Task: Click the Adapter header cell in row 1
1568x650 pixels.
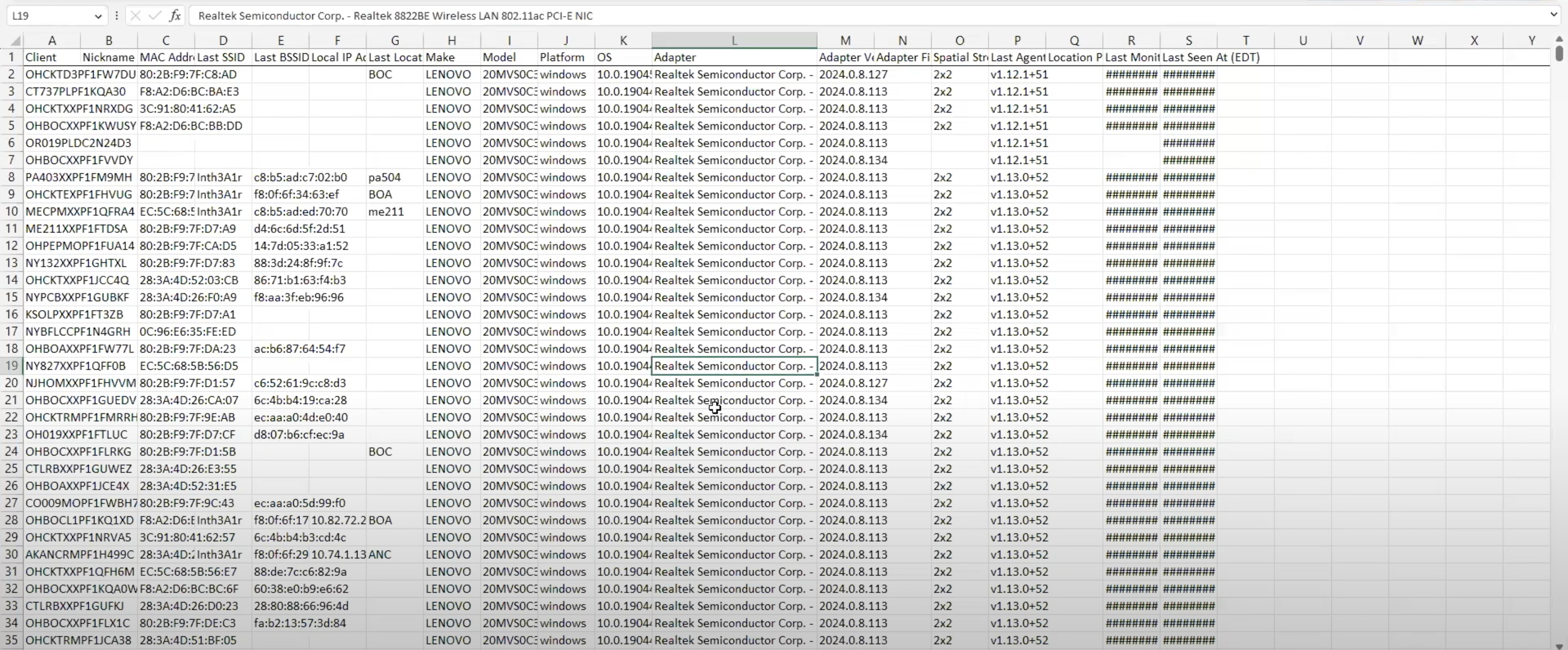Action: [734, 57]
